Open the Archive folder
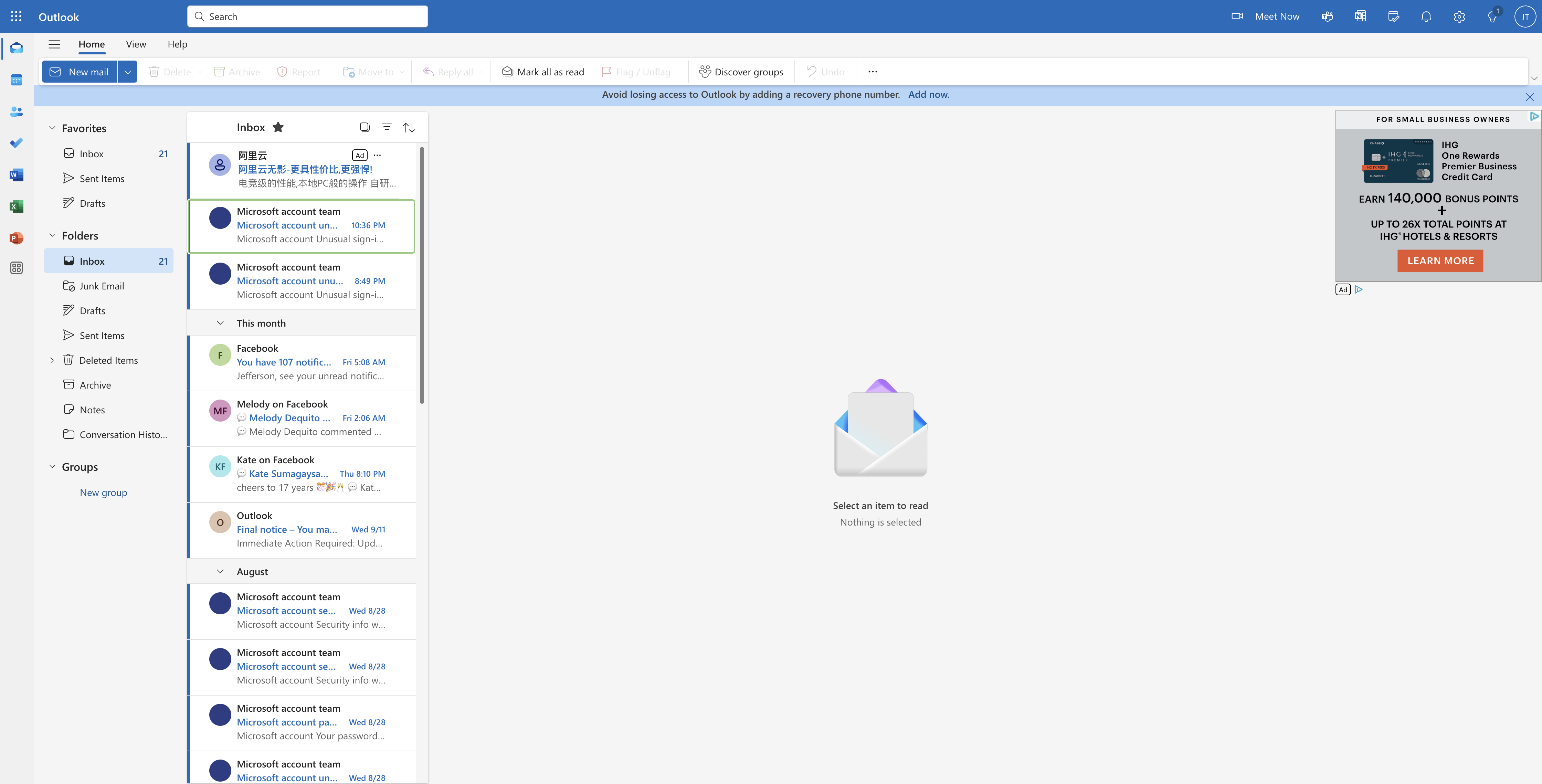This screenshot has height=784, width=1542. [x=108, y=385]
